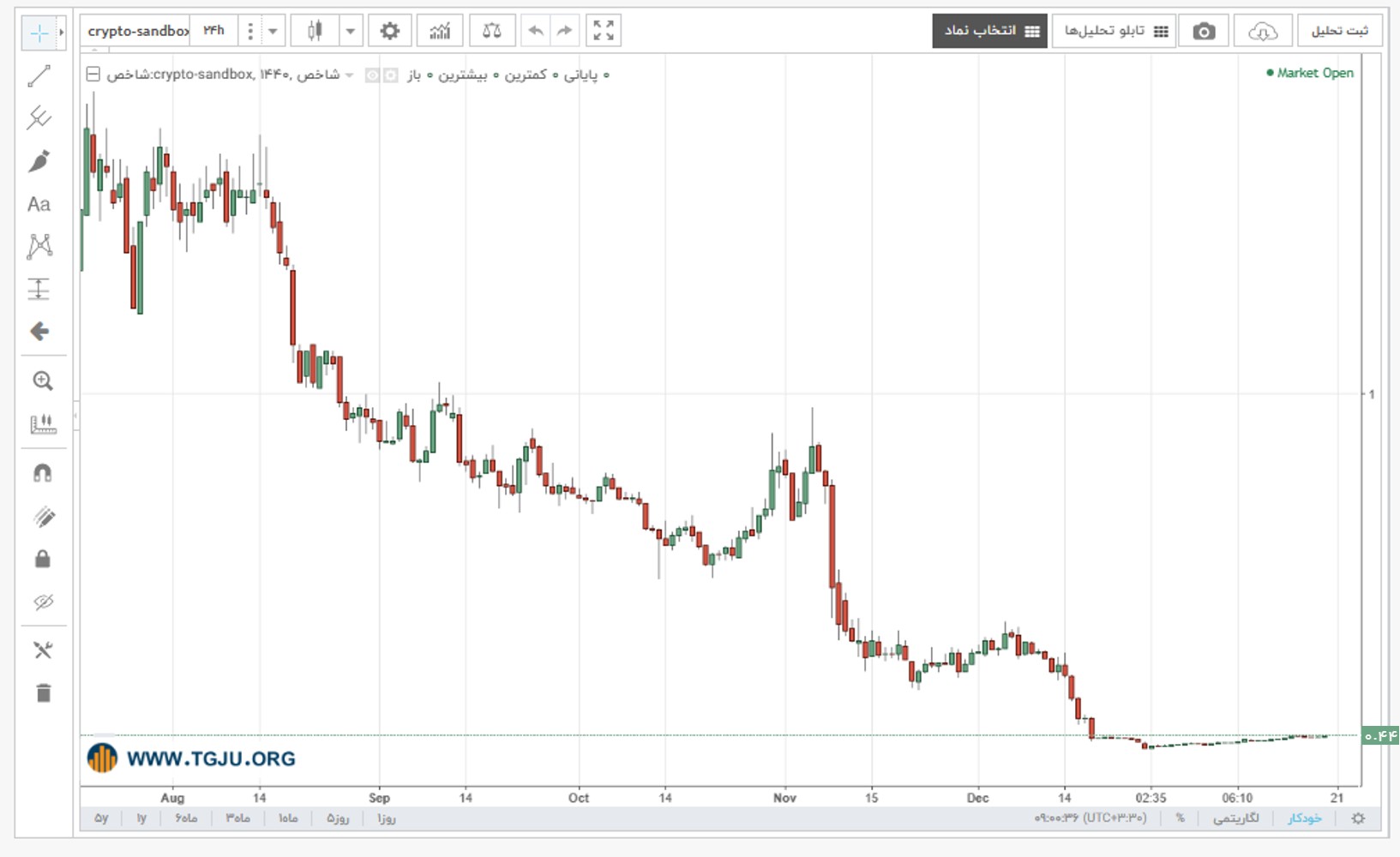Select the trend line drawing tool
The width and height of the screenshot is (1400, 857).
[39, 76]
